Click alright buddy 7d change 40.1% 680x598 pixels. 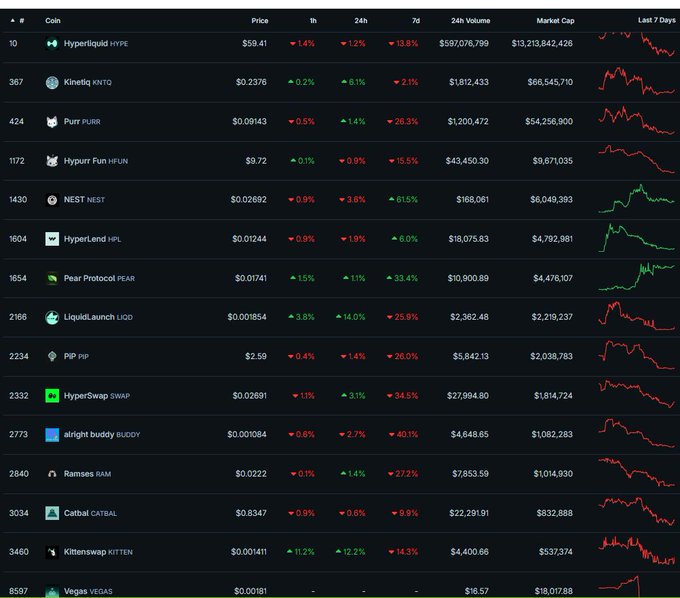point(403,435)
